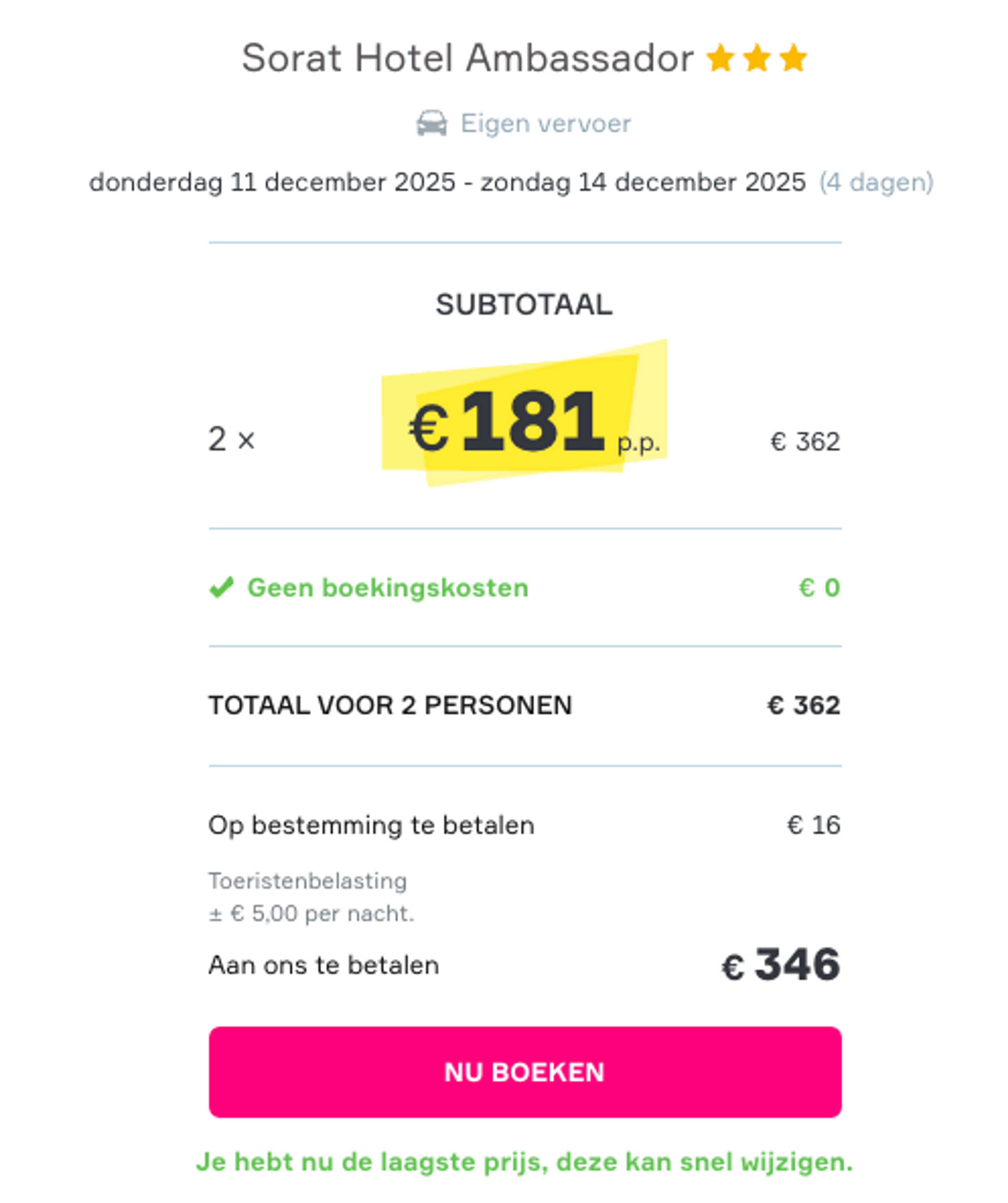Viewport: 1008px width, 1203px height.
Task: Click the green lowest price message at bottom
Action: [525, 1161]
